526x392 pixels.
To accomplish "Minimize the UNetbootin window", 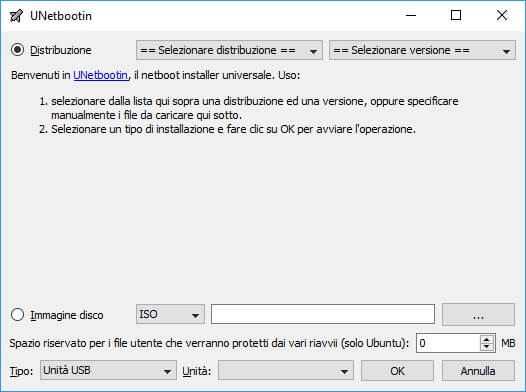I will tap(411, 15).
